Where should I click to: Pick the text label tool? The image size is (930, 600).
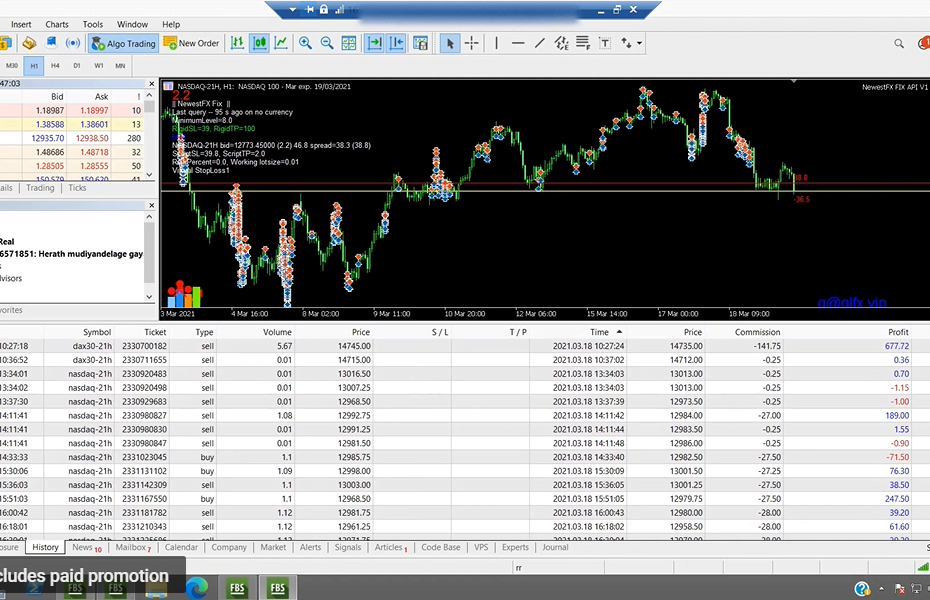pos(605,43)
